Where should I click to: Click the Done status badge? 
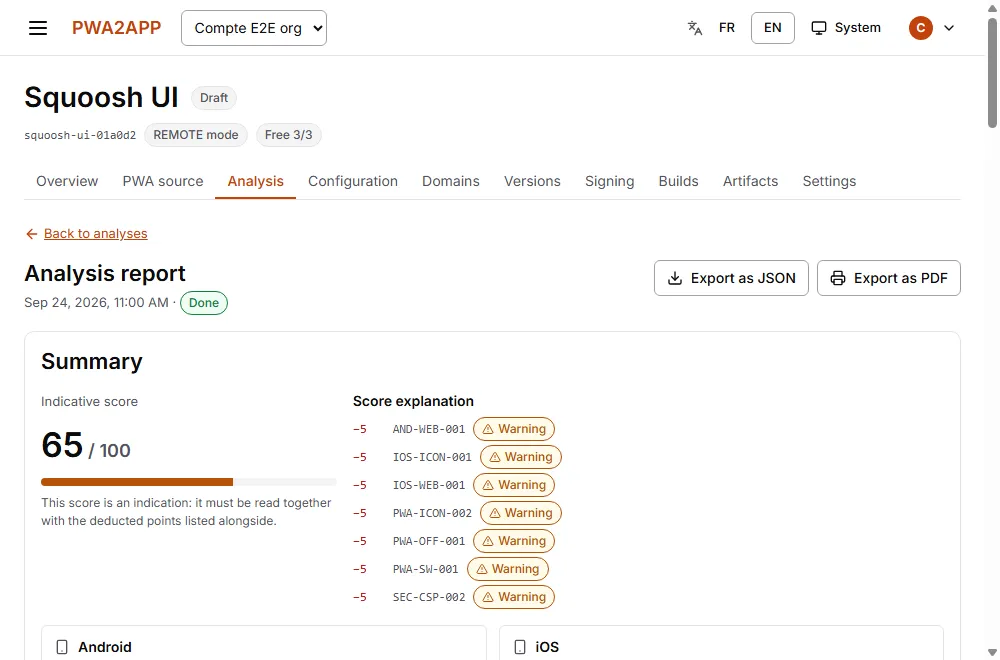coord(203,303)
